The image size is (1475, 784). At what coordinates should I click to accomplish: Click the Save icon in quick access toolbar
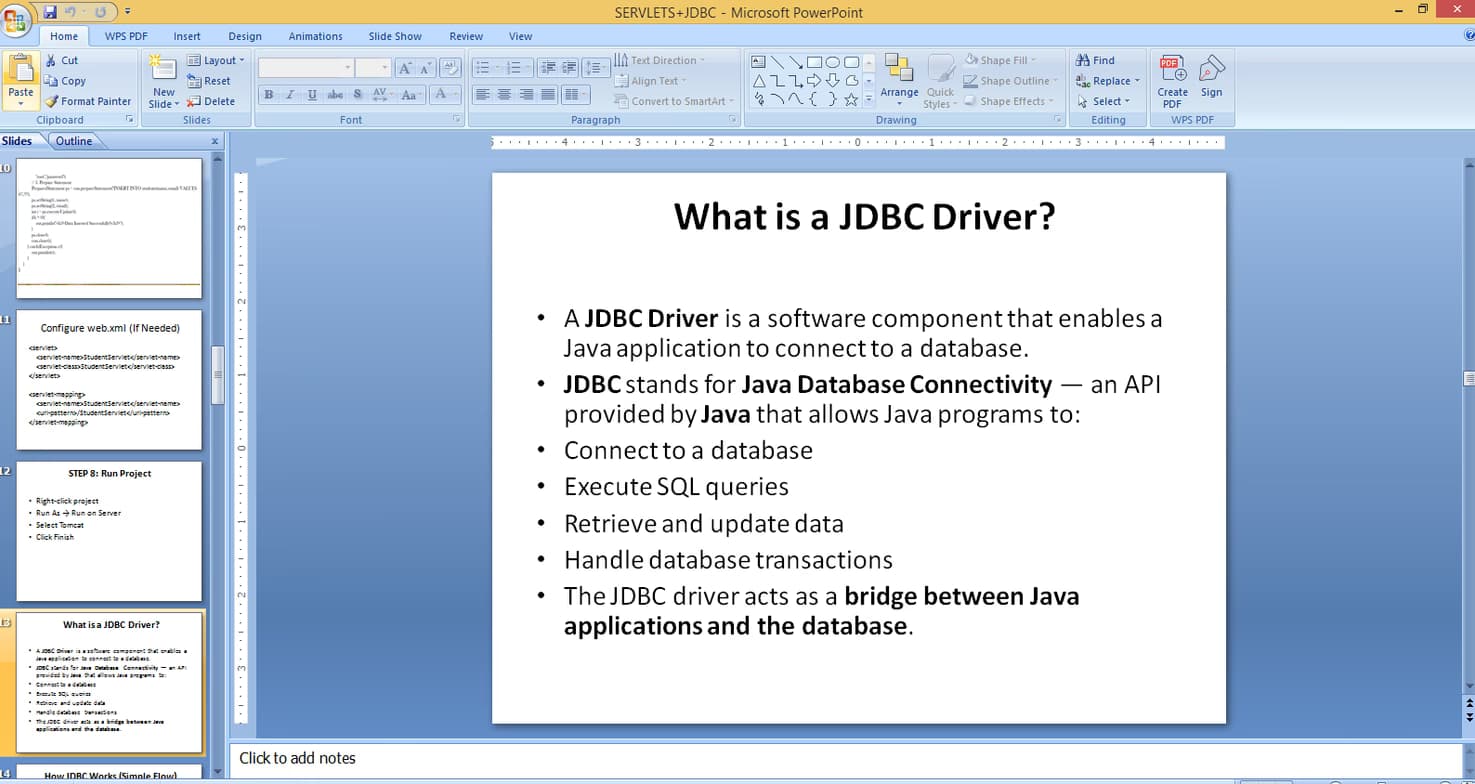pos(50,12)
